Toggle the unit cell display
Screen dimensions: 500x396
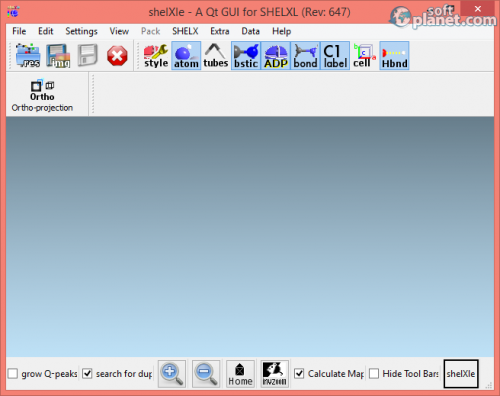[364, 56]
